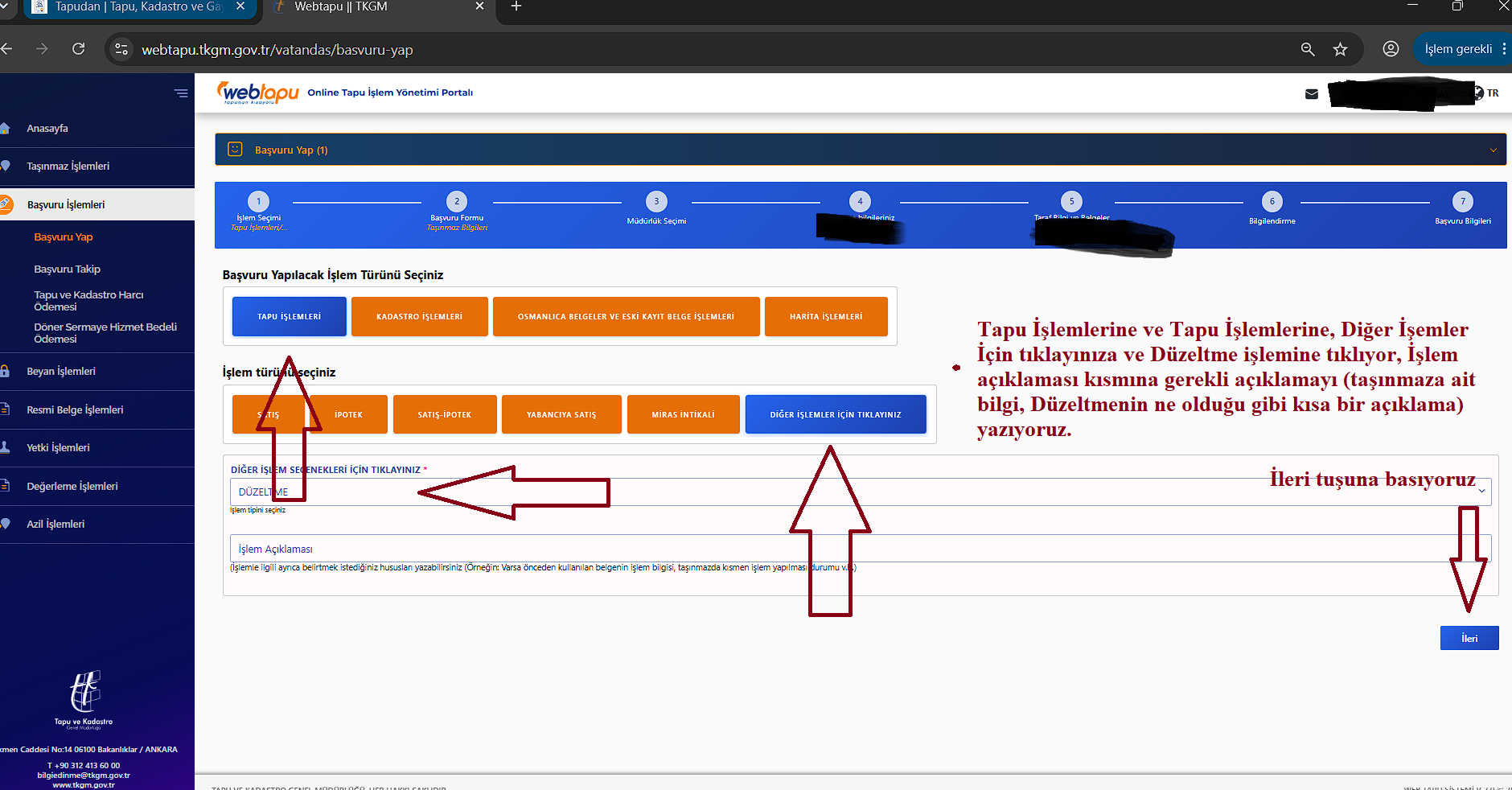The width and height of the screenshot is (1512, 790).
Task: Click the İleri button
Action: (1469, 638)
